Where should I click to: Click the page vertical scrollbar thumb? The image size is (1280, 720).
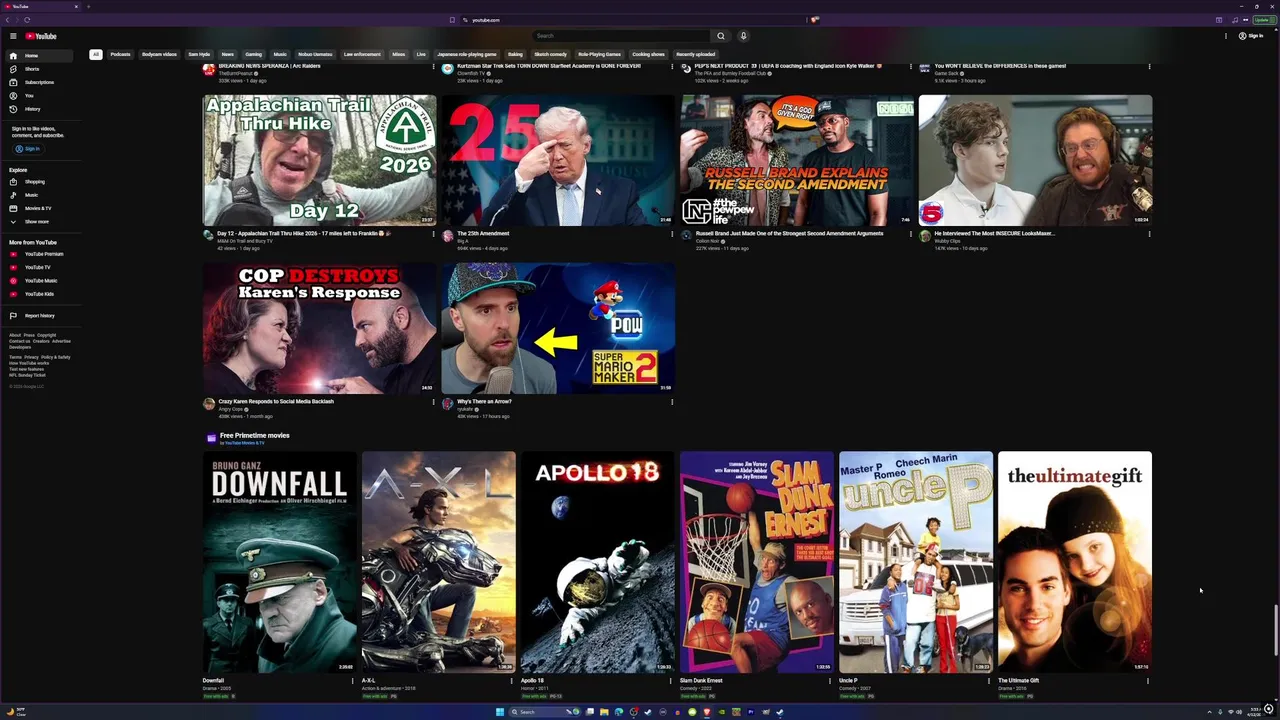(1275, 632)
